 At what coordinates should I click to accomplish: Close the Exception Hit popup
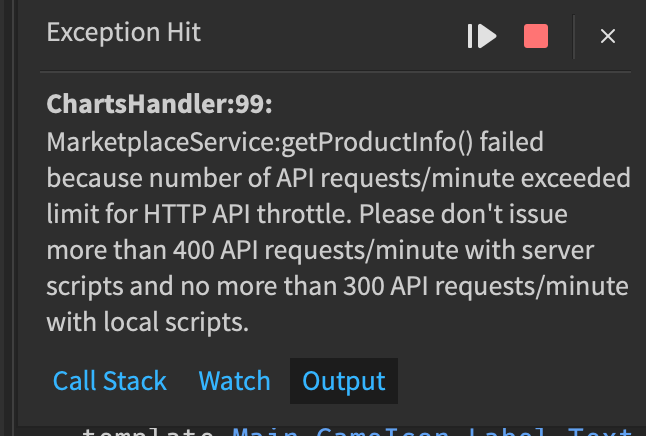point(608,36)
